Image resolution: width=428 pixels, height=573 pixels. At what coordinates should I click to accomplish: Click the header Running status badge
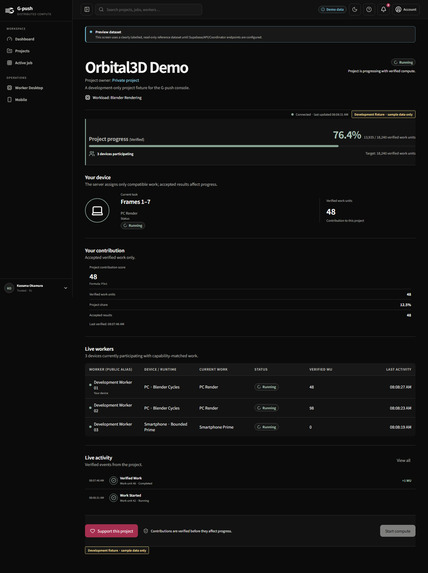point(403,62)
